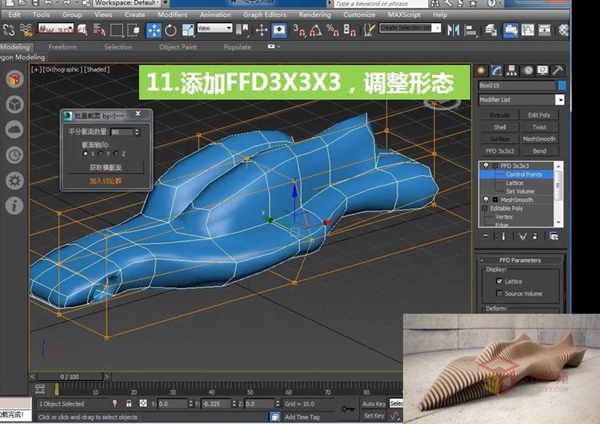The height and width of the screenshot is (424, 600).
Task: Open the Motion command panel tab
Action: coord(528,70)
